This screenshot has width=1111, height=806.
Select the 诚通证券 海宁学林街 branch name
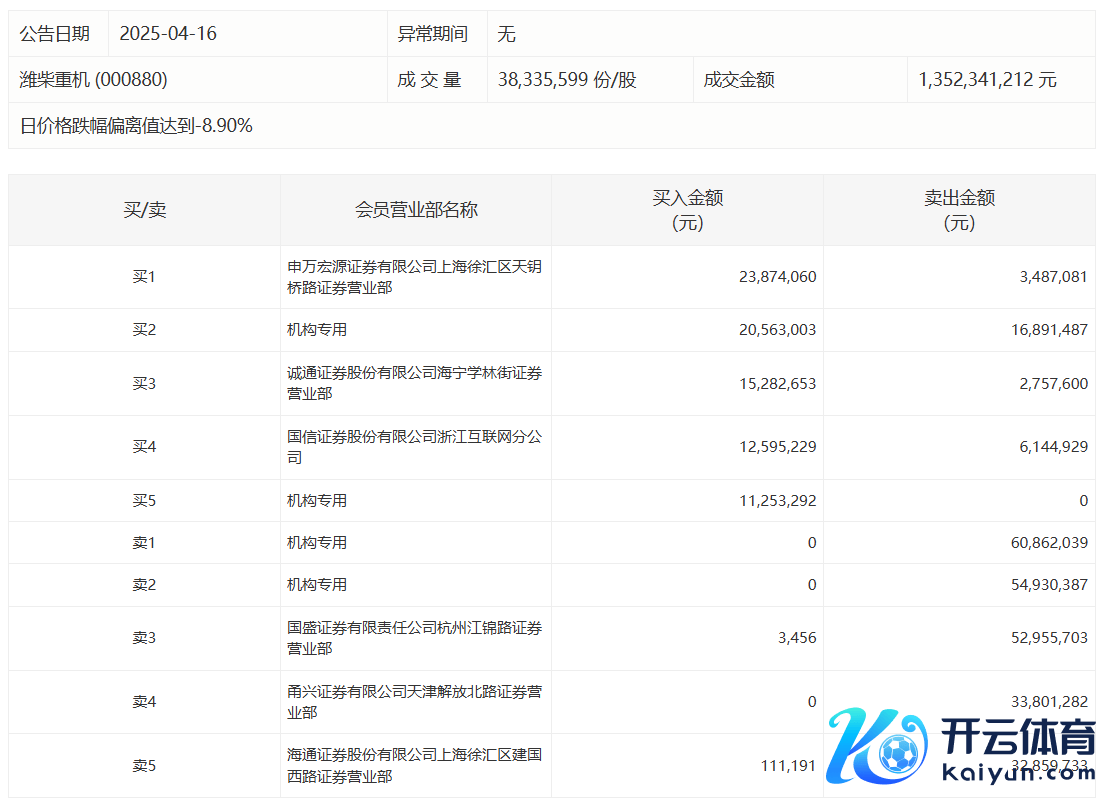[414, 383]
